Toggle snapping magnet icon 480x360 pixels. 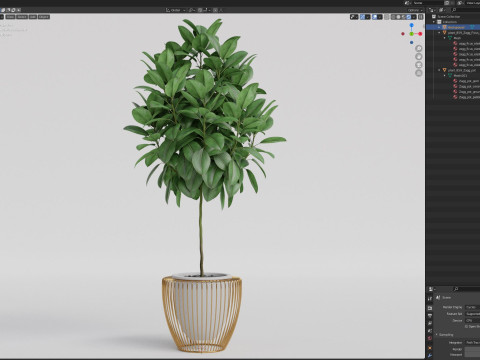coord(200,10)
